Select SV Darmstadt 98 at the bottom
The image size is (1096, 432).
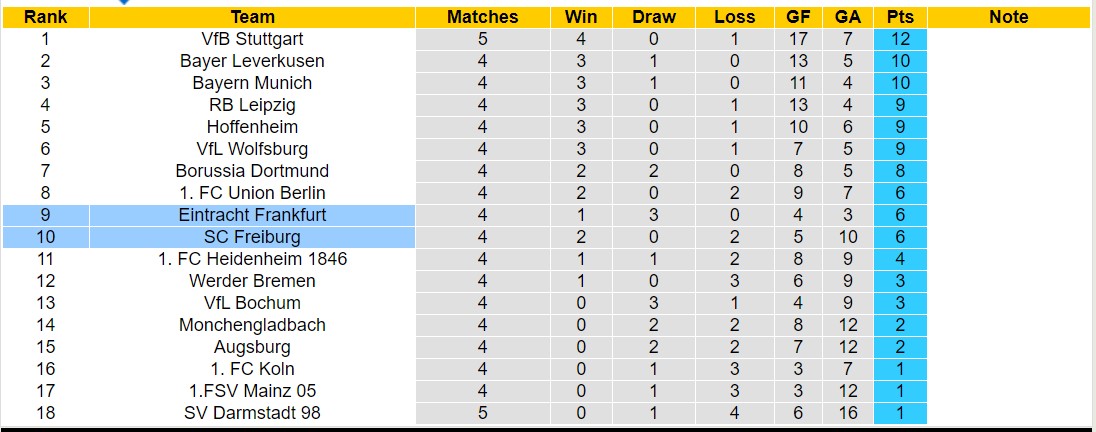coord(252,413)
